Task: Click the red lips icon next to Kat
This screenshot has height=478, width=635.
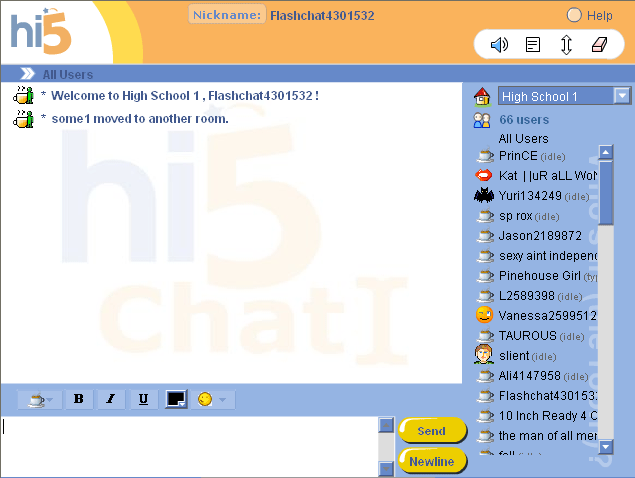Action: pyautogui.click(x=484, y=175)
